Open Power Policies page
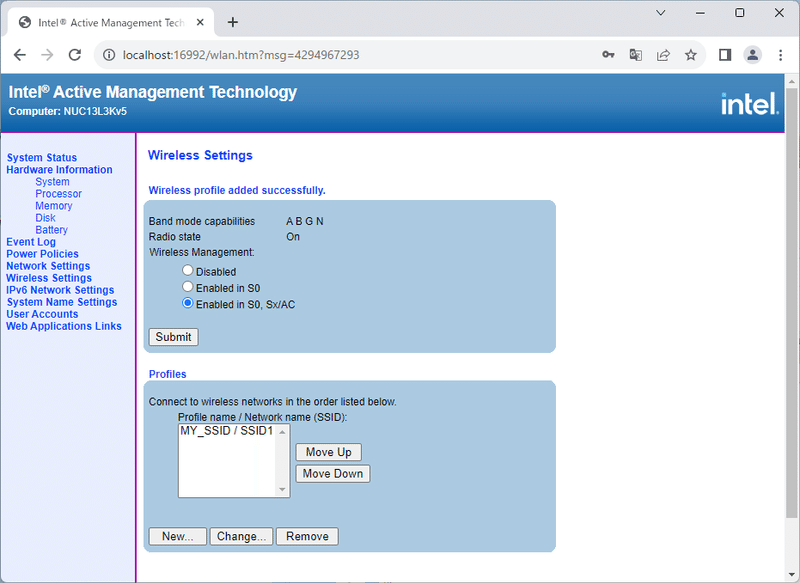Image resolution: width=800 pixels, height=583 pixels. tap(42, 254)
